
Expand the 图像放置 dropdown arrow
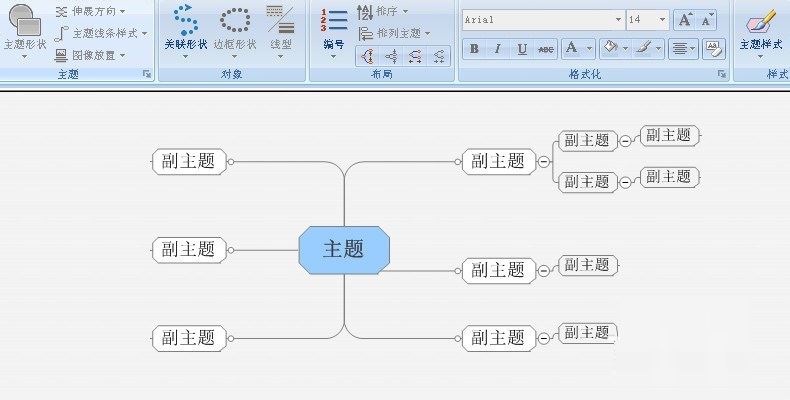(x=123, y=55)
